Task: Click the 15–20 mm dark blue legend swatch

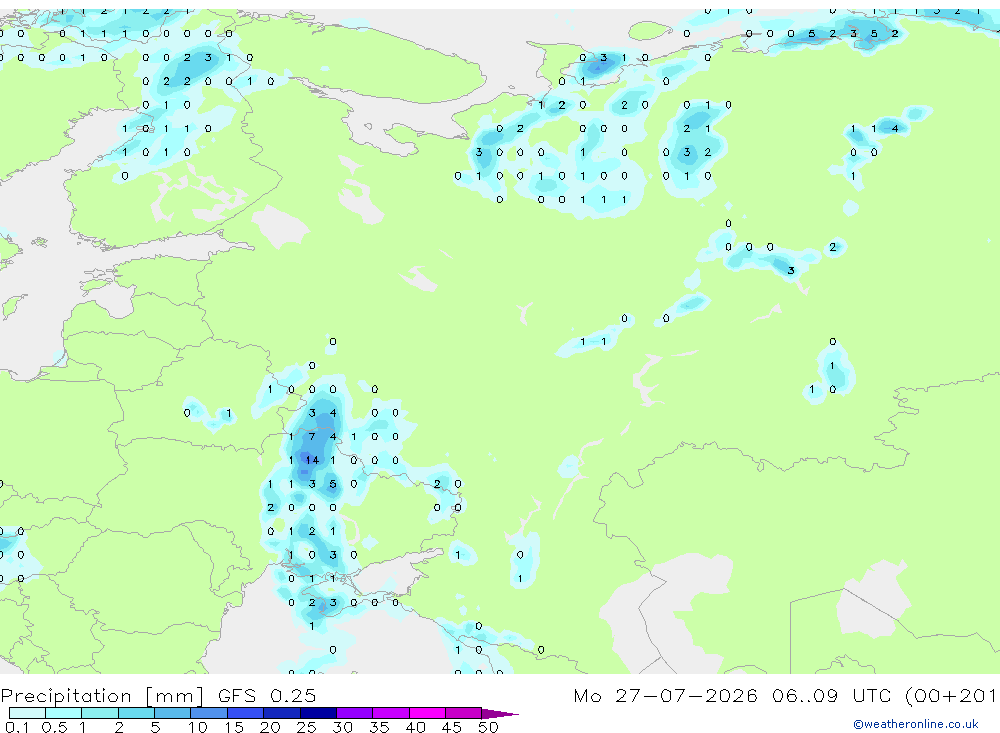Action: [x=245, y=713]
